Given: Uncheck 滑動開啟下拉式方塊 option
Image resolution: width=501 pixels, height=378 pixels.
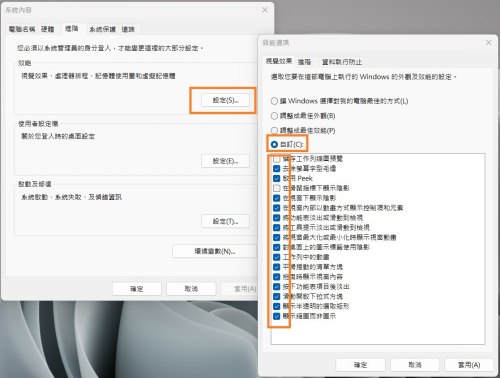Looking at the screenshot, I should tap(276, 296).
